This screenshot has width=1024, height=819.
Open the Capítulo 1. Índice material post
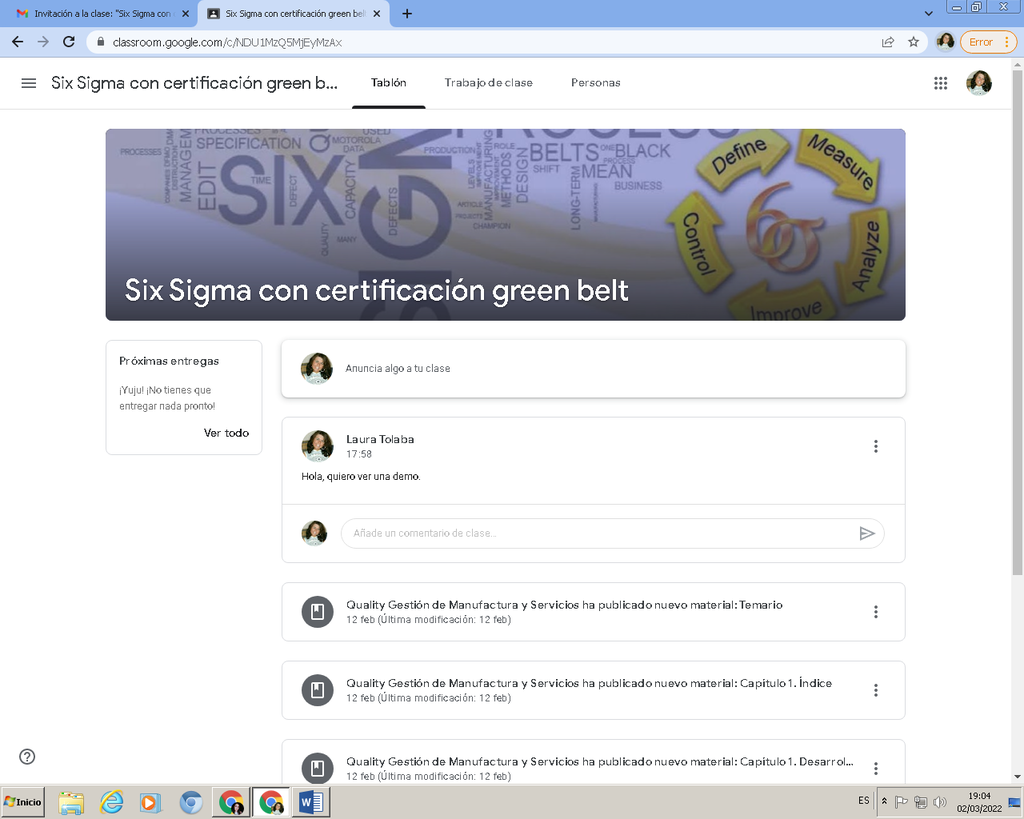click(593, 690)
